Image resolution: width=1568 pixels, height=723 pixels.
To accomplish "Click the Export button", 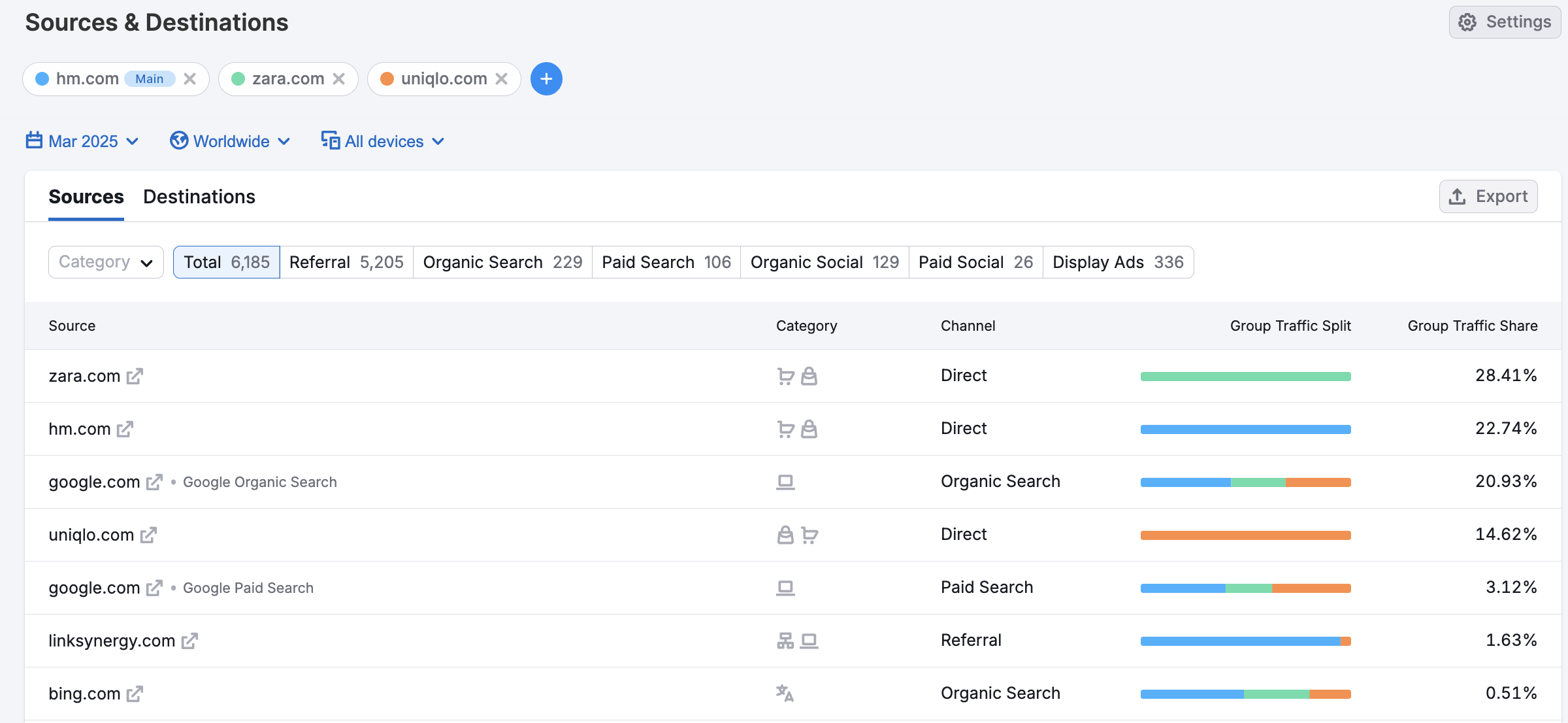I will (1488, 197).
